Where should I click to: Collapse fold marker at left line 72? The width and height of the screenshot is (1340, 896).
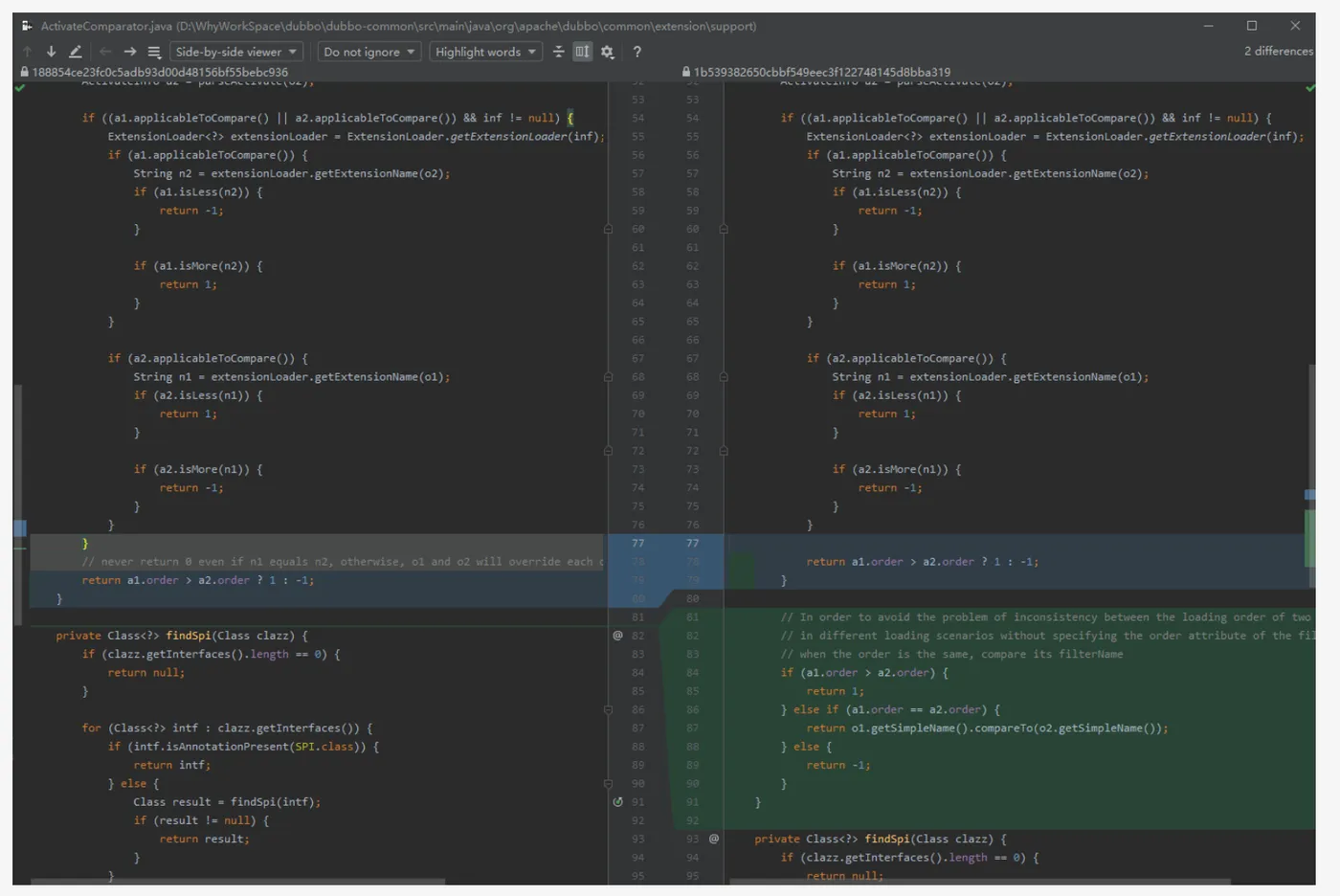click(x=608, y=451)
